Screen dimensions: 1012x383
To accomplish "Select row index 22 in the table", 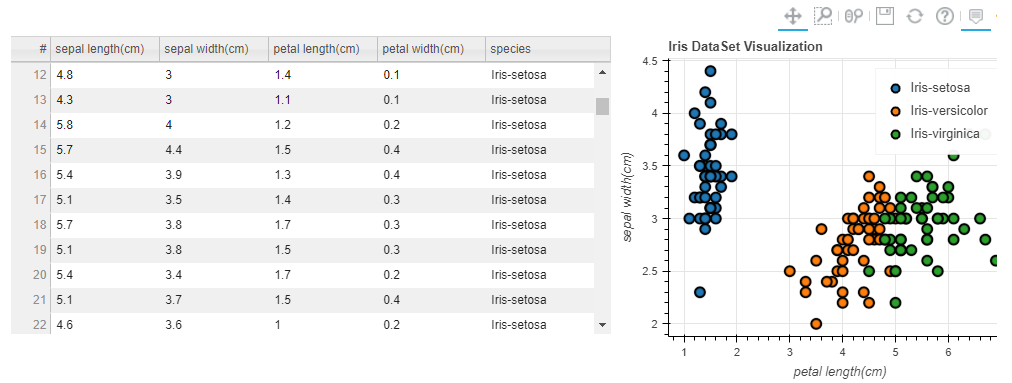I will [x=31, y=325].
